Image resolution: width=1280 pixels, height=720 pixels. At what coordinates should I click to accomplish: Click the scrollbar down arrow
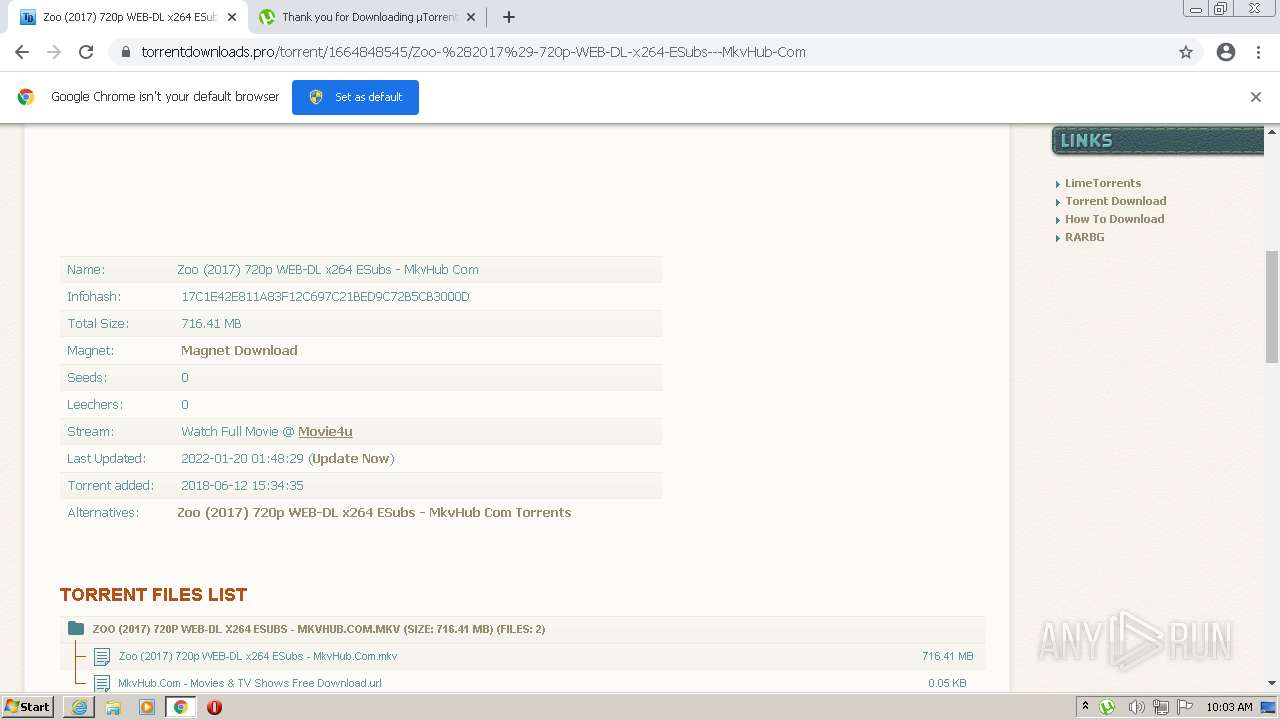(1272, 683)
